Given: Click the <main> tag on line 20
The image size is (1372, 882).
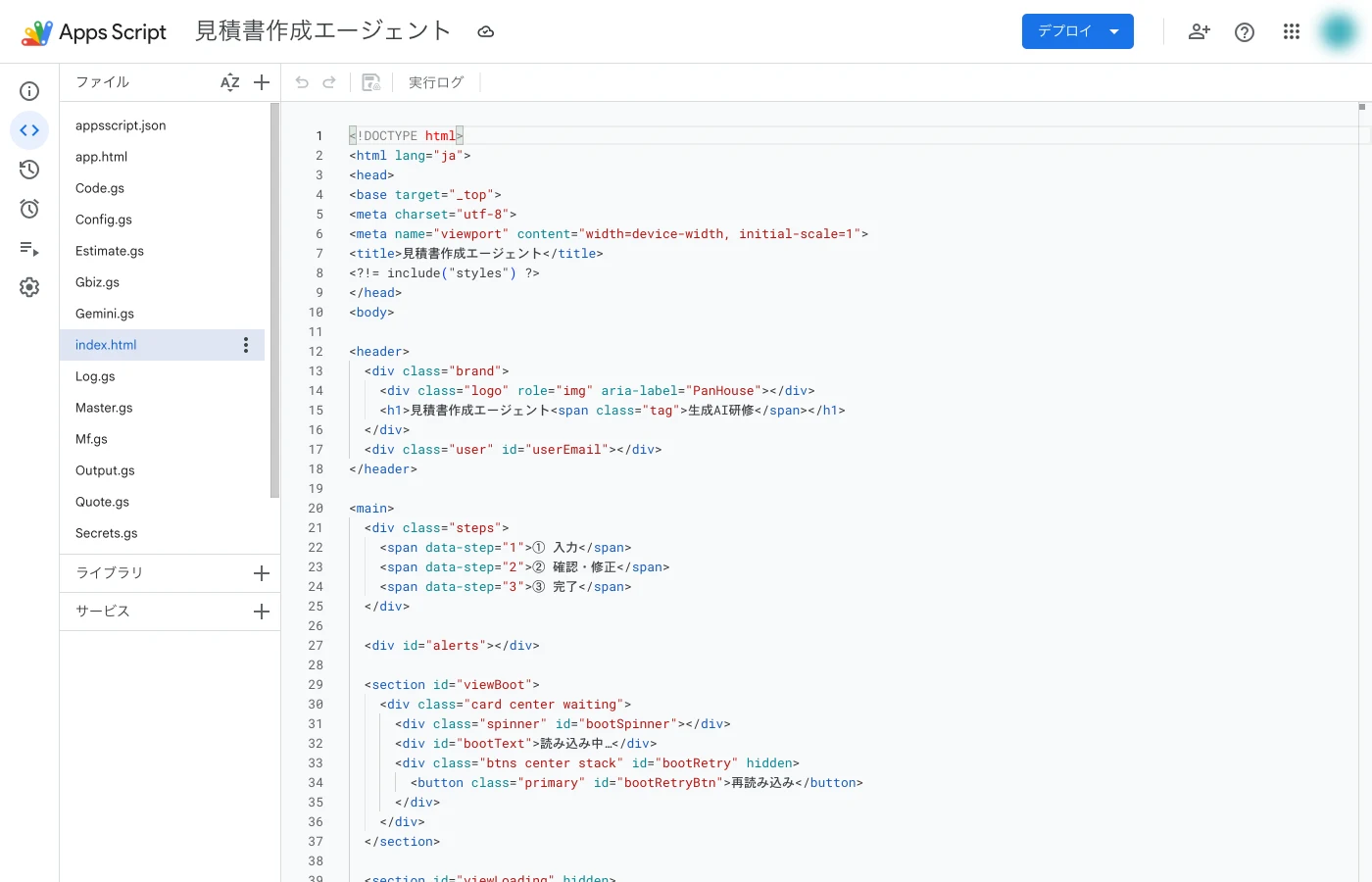Looking at the screenshot, I should (371, 509).
